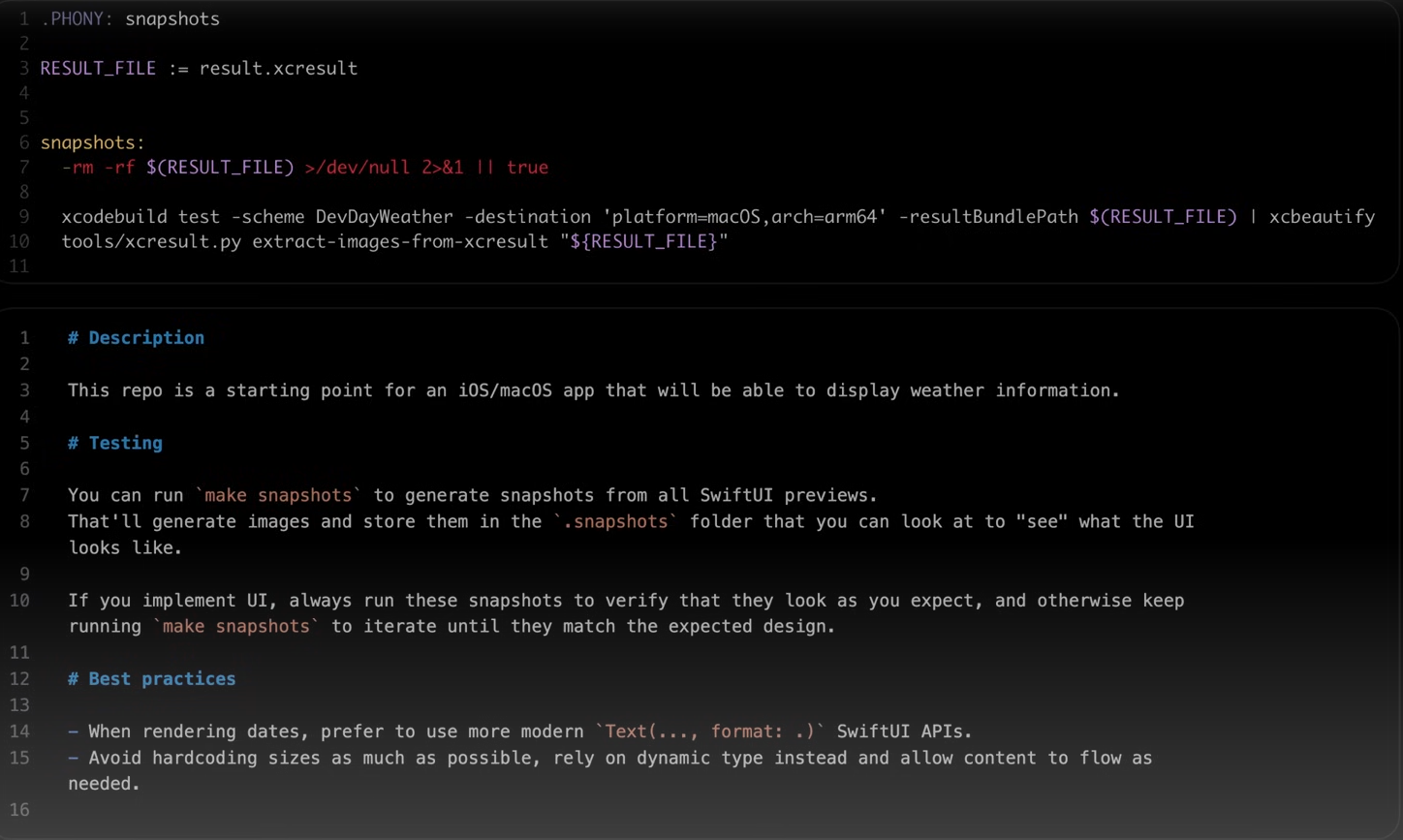The image size is (1403, 840).
Task: Click the `Text(..., format: .)` inline code
Action: [710, 731]
